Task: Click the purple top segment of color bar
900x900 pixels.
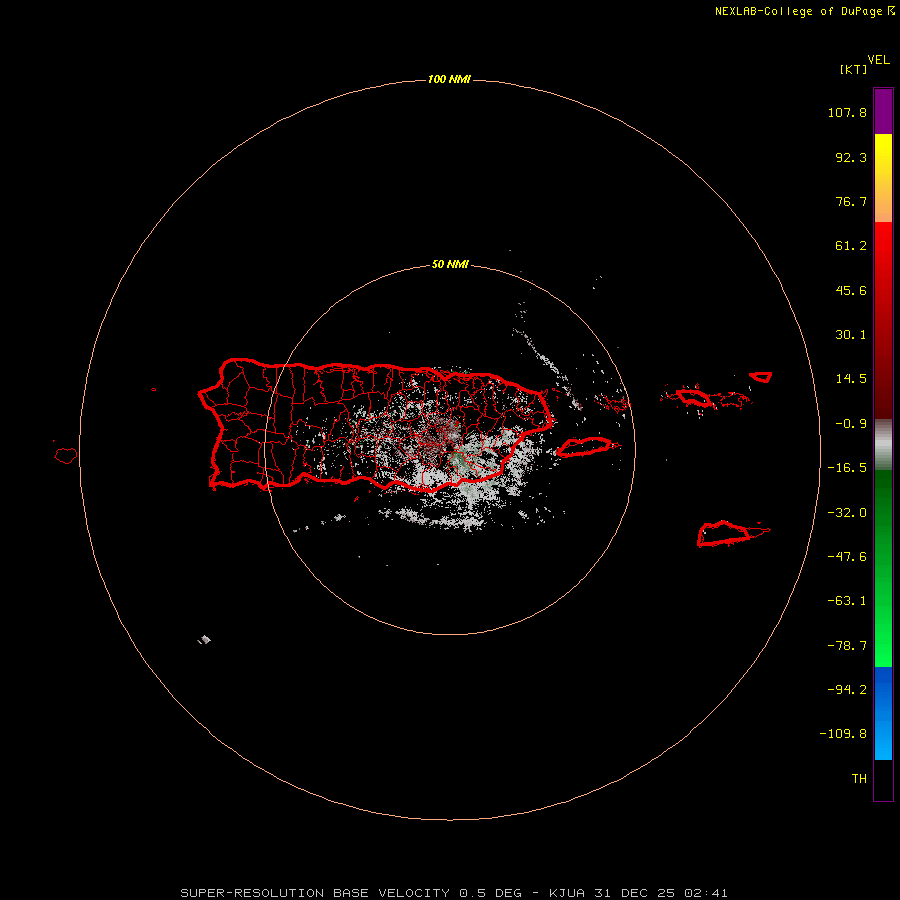Action: pos(883,111)
